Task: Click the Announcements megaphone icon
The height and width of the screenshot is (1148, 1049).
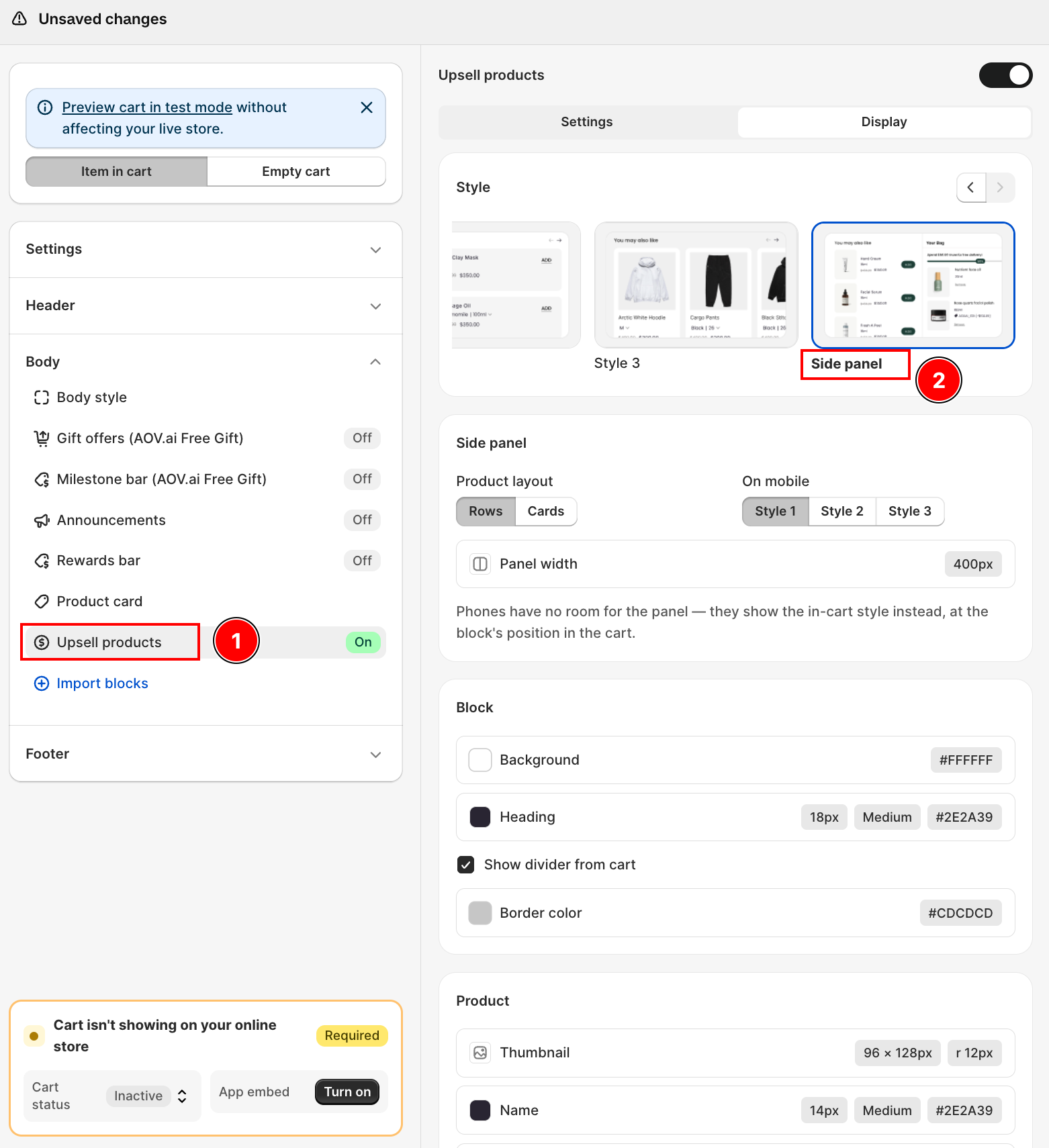Action: (42, 520)
